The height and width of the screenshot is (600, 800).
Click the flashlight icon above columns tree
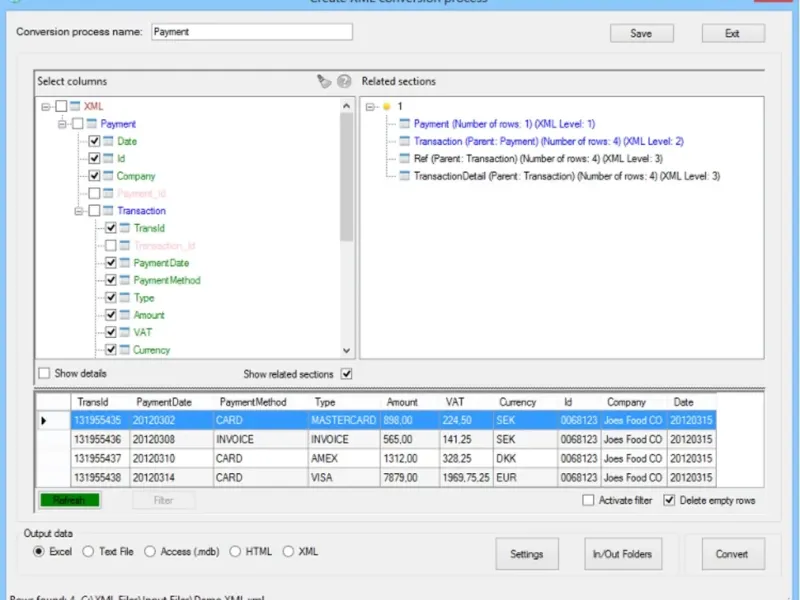(325, 82)
